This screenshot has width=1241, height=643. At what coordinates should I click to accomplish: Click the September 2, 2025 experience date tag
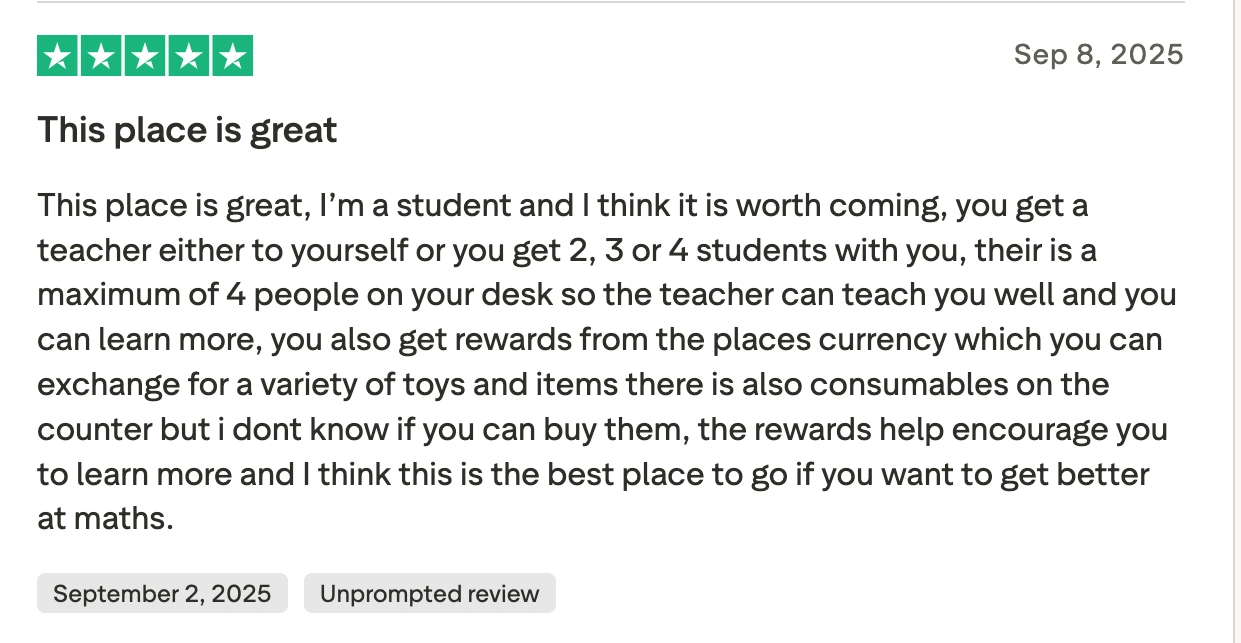[x=161, y=593]
